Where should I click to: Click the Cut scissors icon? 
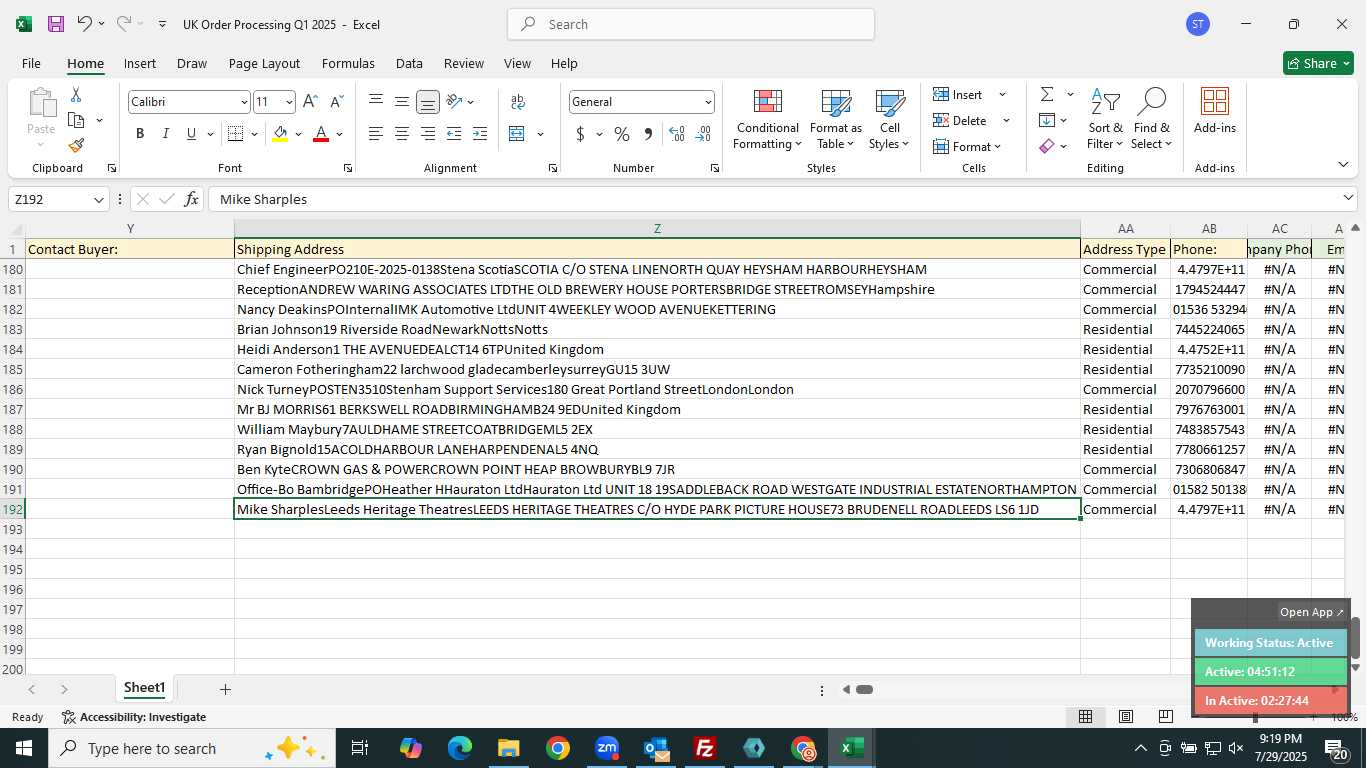[76, 94]
